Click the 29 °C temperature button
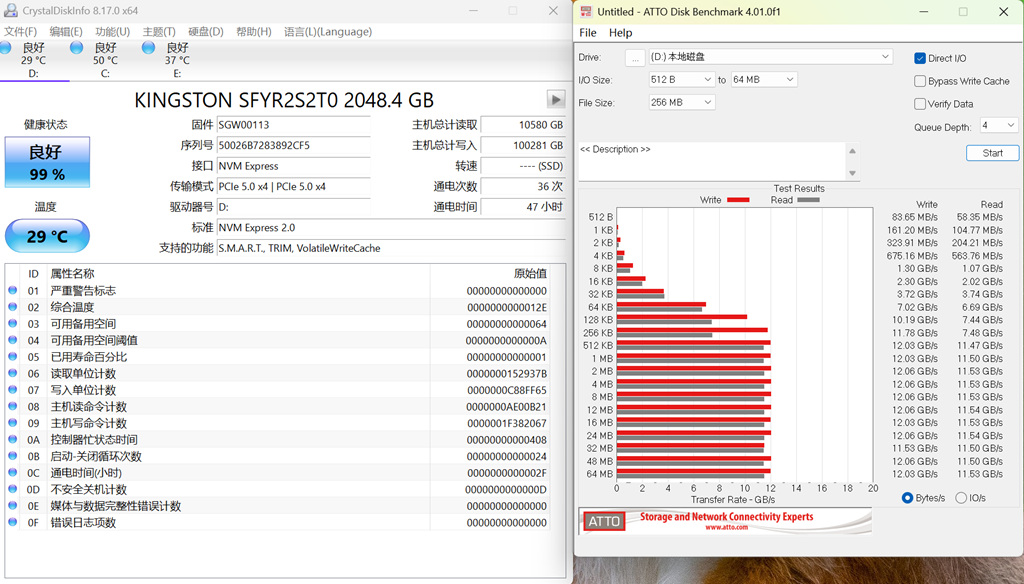The width and height of the screenshot is (1024, 584). point(47,236)
